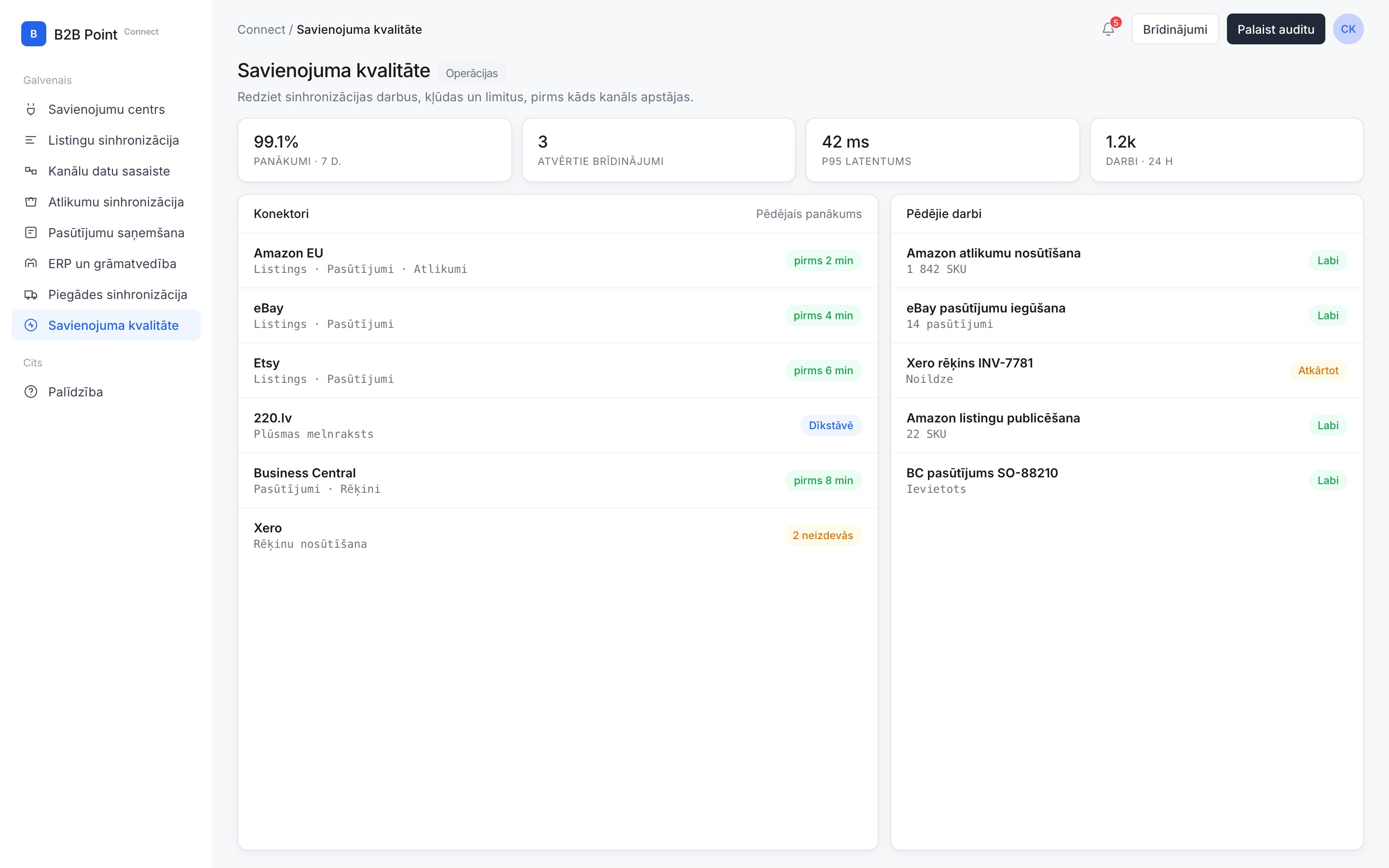Click the icon beside Kanālu datu sasaiste
The width and height of the screenshot is (1389, 868).
coord(31,171)
